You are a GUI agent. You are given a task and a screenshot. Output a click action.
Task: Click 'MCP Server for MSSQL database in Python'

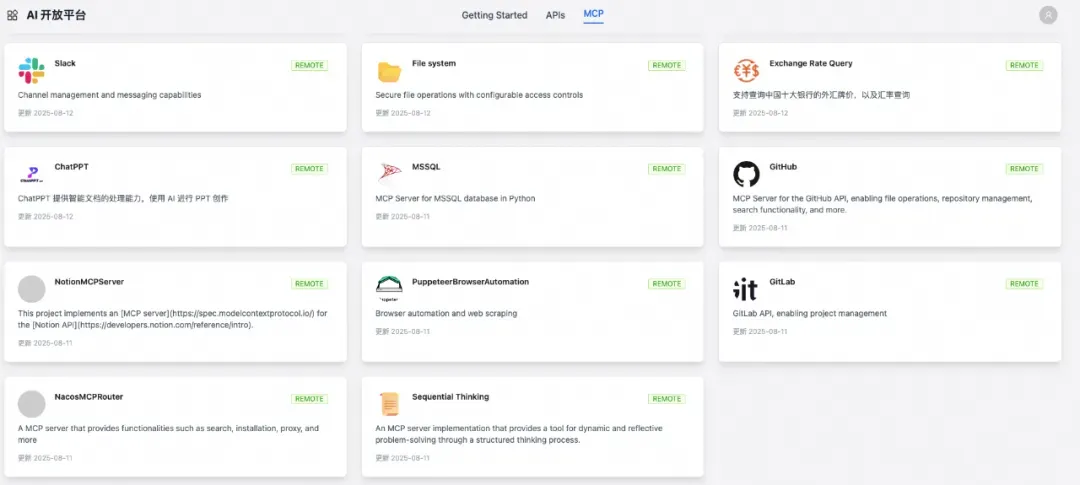pyautogui.click(x=455, y=198)
